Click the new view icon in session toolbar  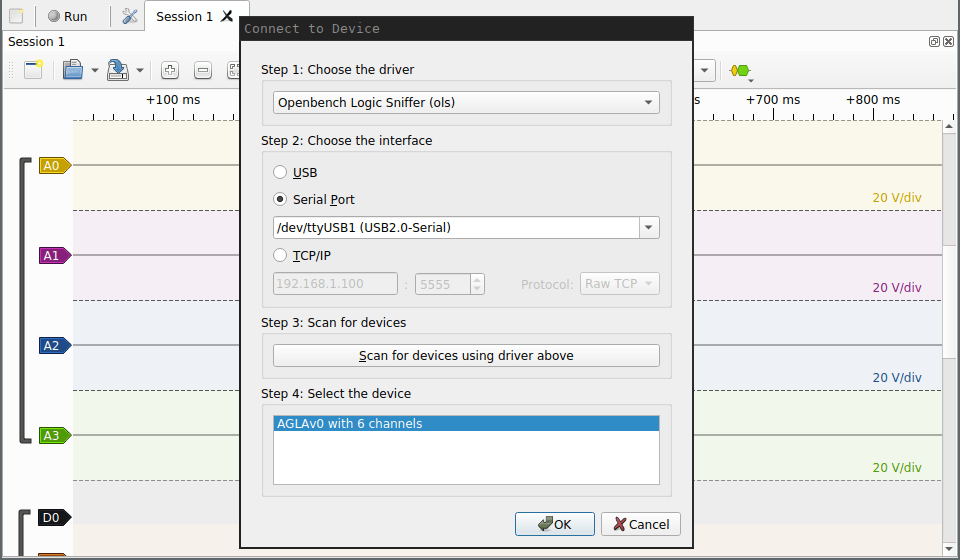click(x=34, y=70)
